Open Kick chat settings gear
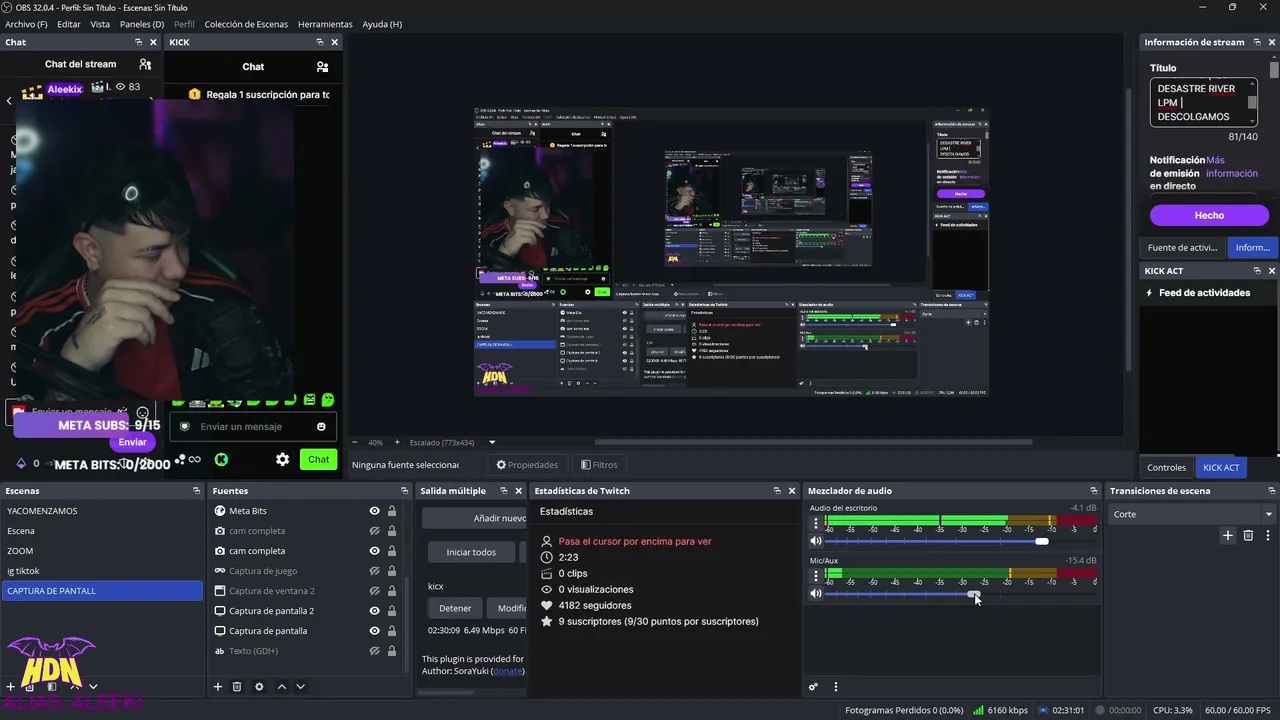 click(283, 459)
